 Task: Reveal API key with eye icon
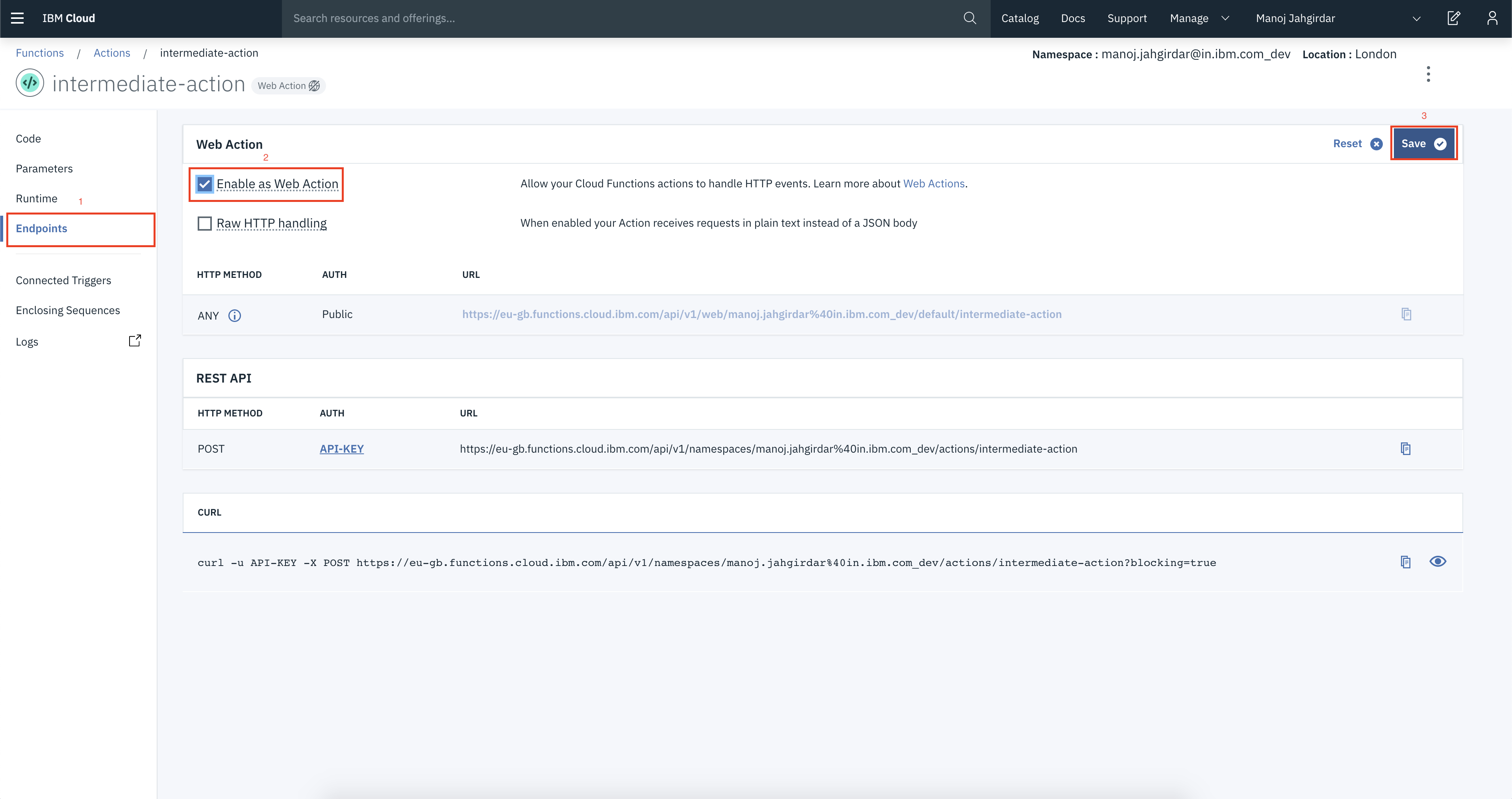click(x=1438, y=561)
